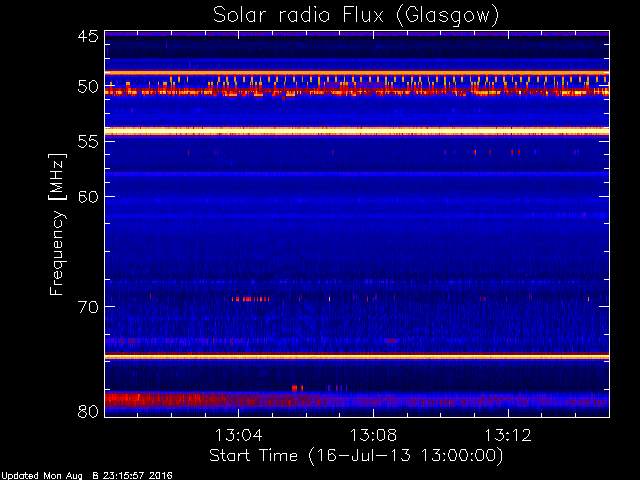Image resolution: width=640 pixels, height=480 pixels.
Task: Click the 50 frequency axis label
Action: point(88,87)
